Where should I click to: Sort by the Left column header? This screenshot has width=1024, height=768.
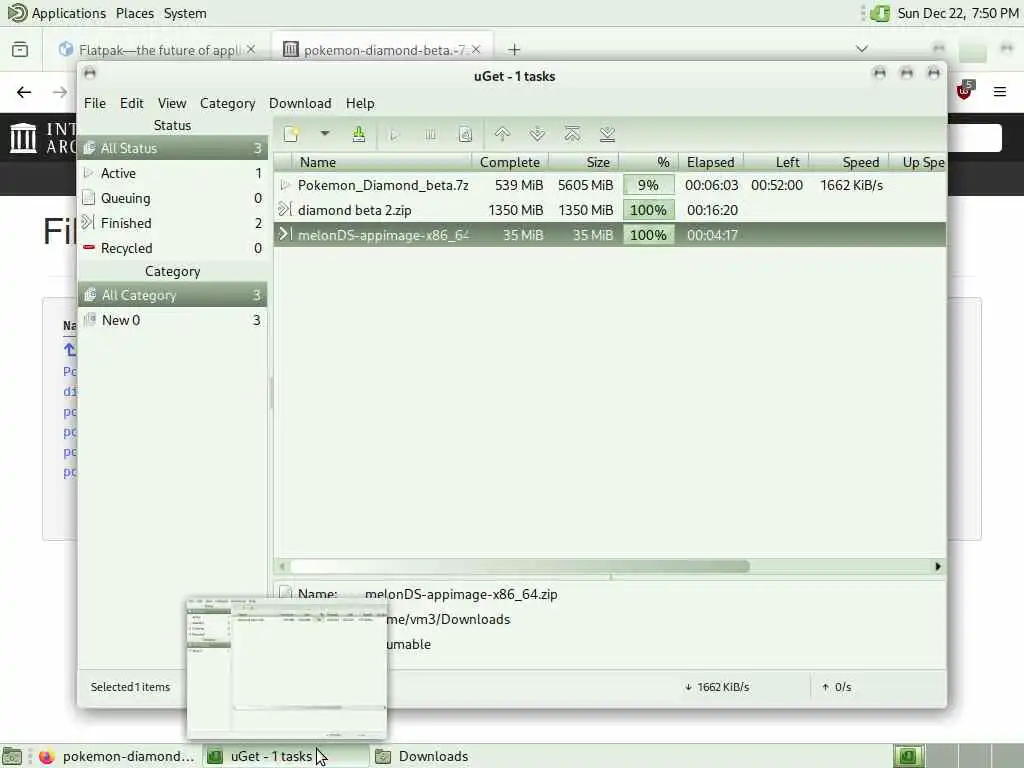click(776, 162)
